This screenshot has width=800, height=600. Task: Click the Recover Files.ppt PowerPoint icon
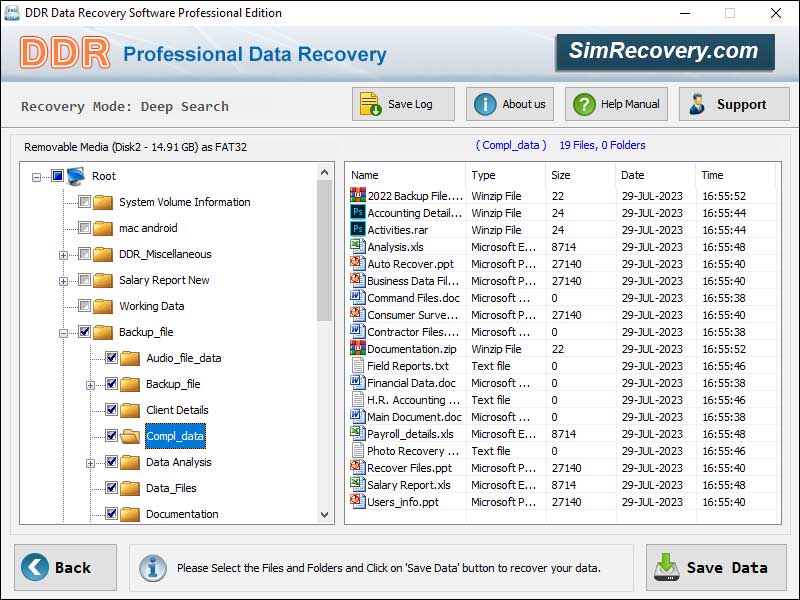click(358, 467)
